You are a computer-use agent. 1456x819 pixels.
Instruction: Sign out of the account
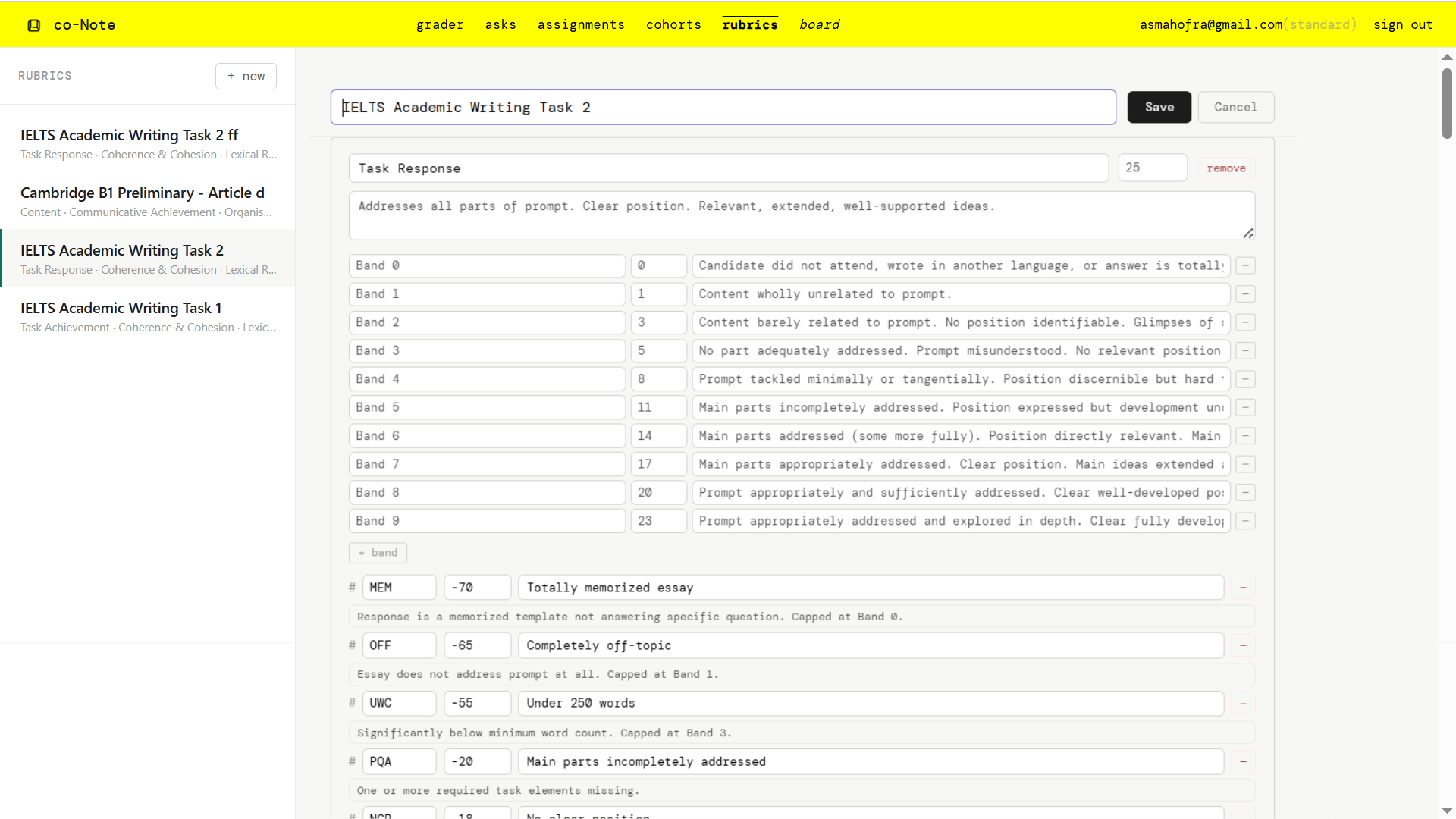[x=1403, y=25]
